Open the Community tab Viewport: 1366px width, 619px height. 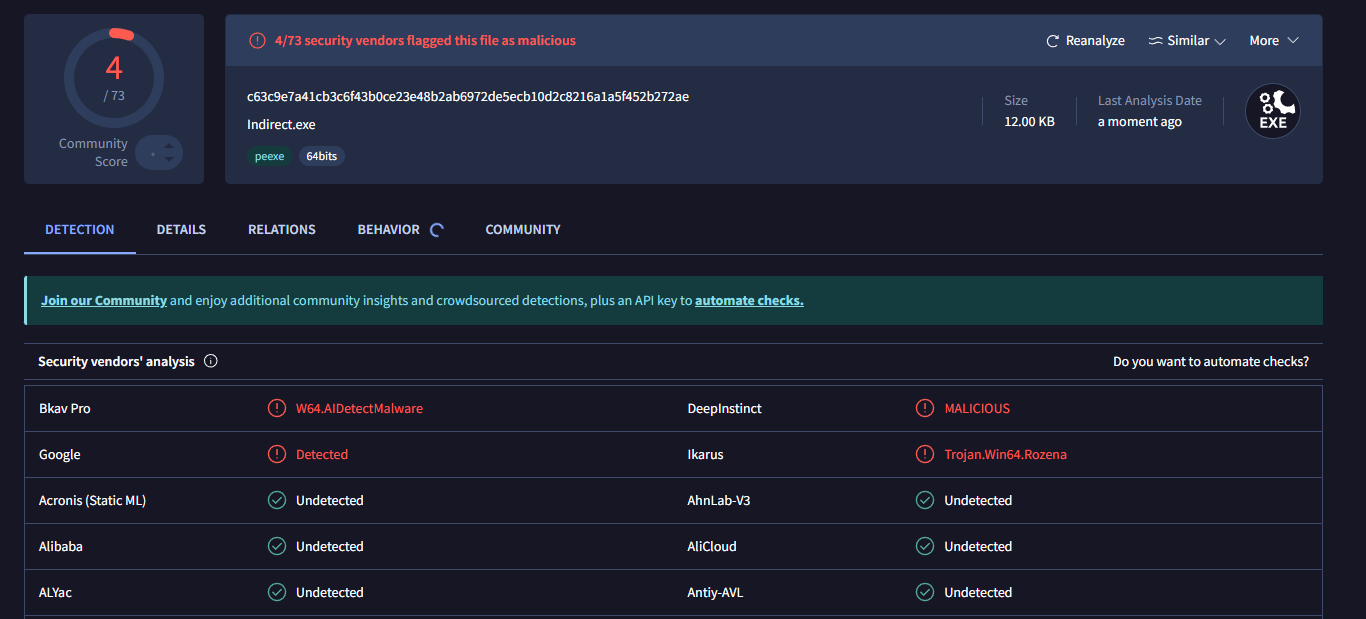[523, 229]
